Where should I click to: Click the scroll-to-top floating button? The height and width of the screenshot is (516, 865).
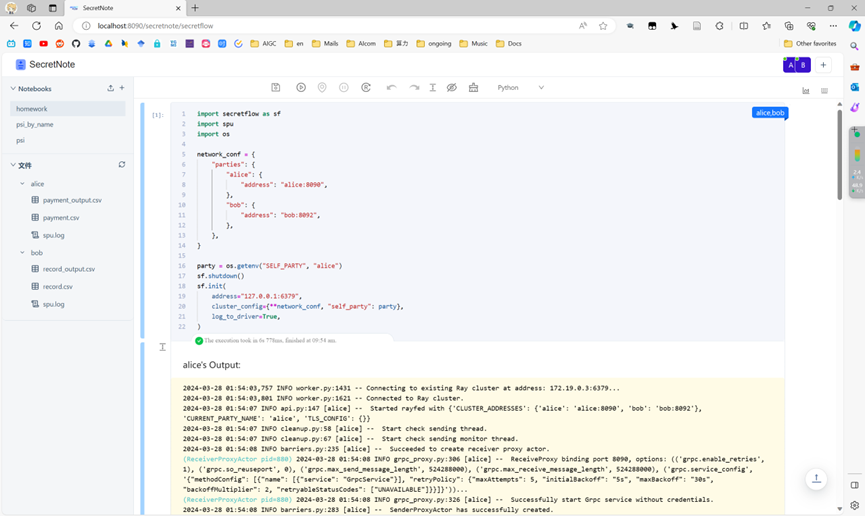[x=816, y=479]
